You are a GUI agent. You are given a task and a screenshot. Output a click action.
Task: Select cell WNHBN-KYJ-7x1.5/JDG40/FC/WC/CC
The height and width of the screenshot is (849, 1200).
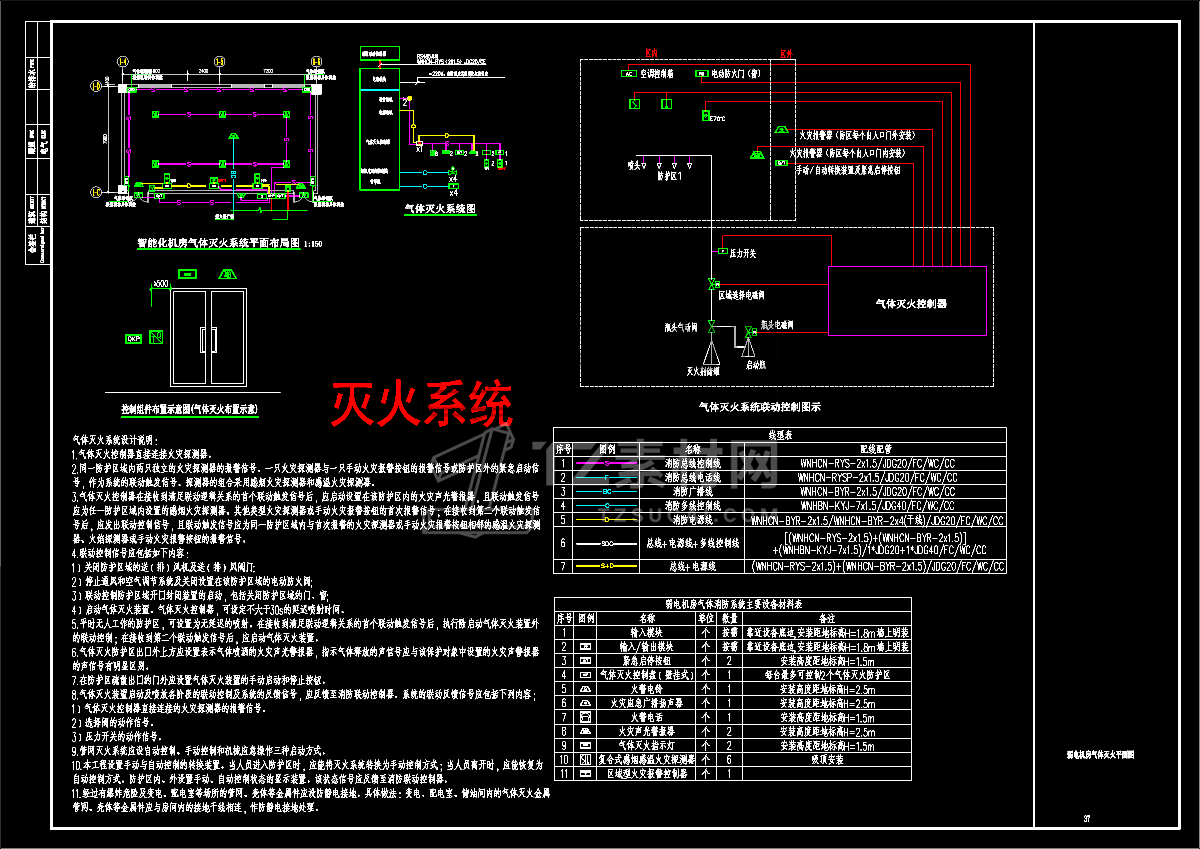tap(876, 506)
